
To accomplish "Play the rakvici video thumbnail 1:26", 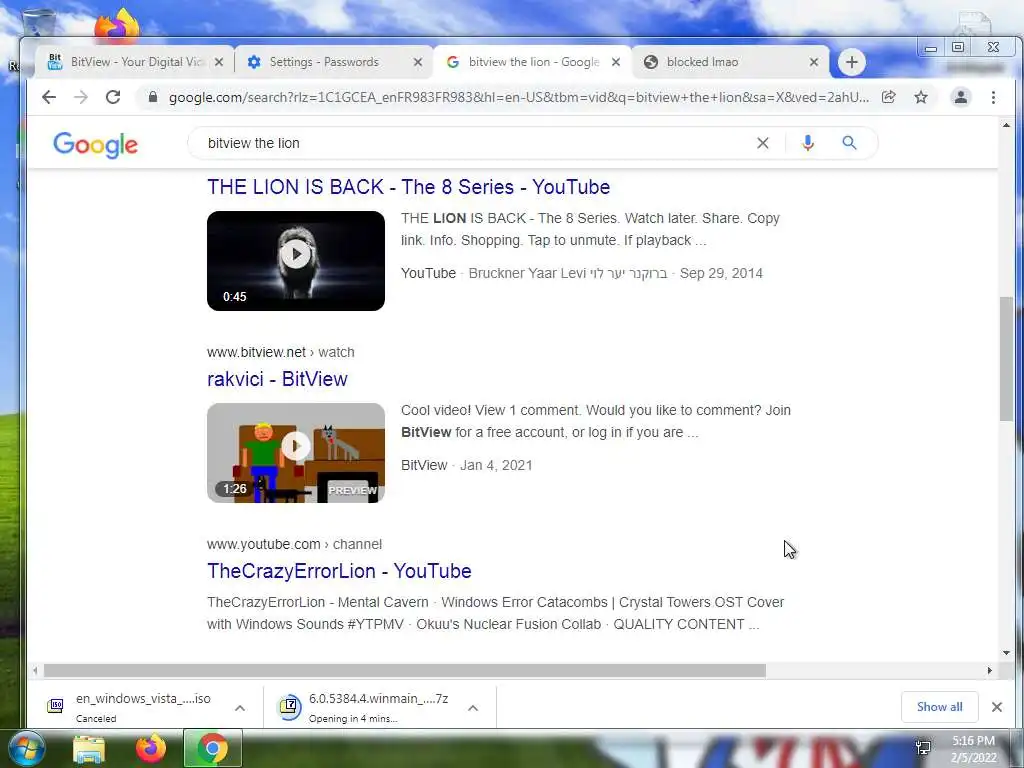I will tap(296, 453).
